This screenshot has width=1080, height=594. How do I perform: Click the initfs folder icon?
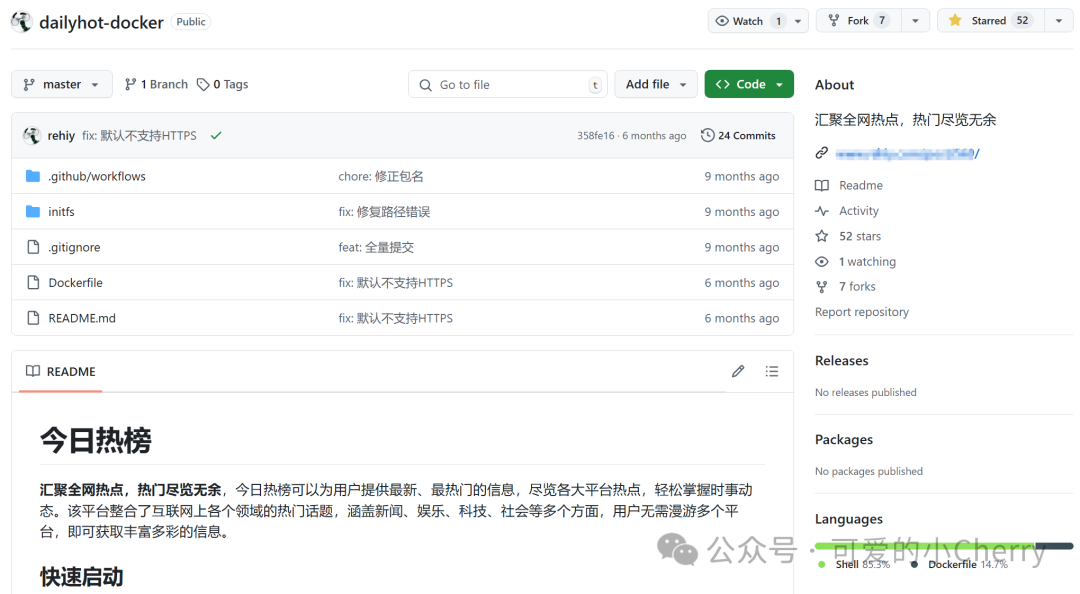coord(32,212)
